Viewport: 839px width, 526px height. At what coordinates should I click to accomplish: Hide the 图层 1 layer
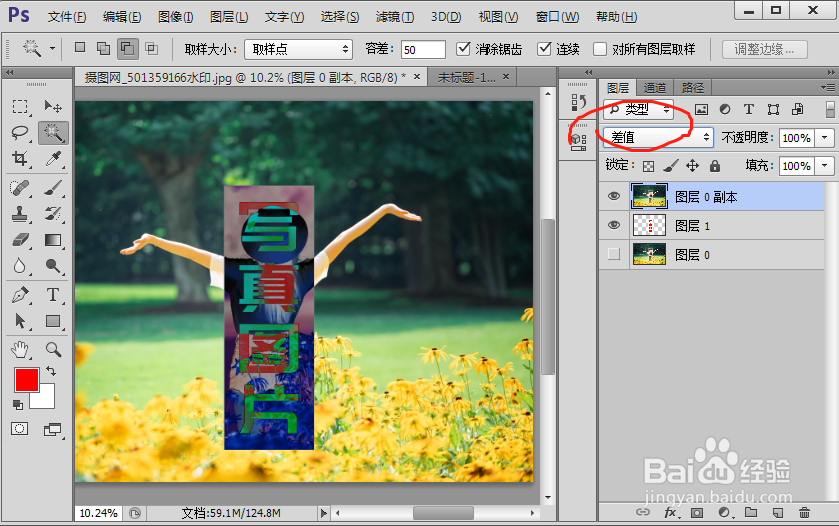pyautogui.click(x=614, y=225)
